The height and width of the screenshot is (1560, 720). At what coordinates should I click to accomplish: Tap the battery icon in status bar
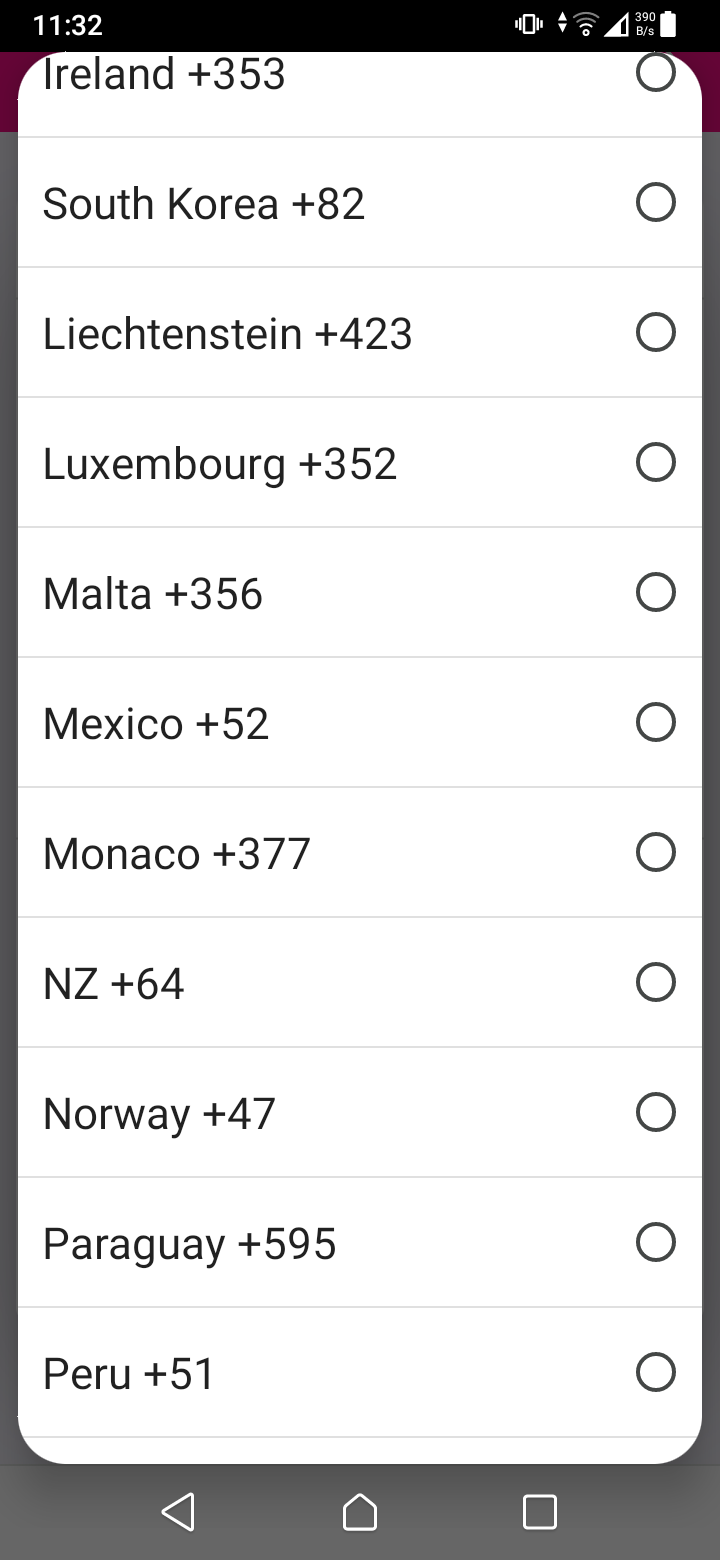click(669, 25)
